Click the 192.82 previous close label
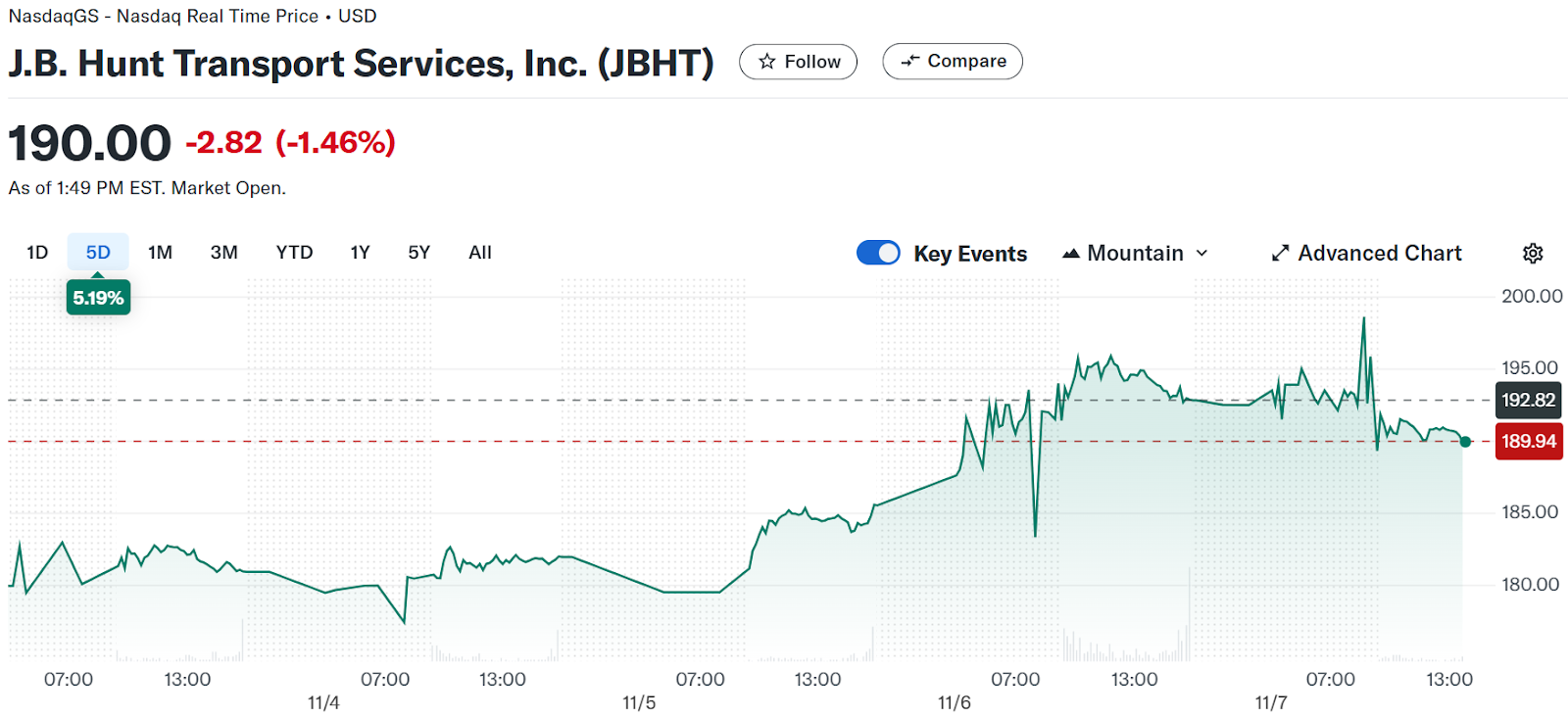Image resolution: width=1568 pixels, height=718 pixels. [1528, 400]
